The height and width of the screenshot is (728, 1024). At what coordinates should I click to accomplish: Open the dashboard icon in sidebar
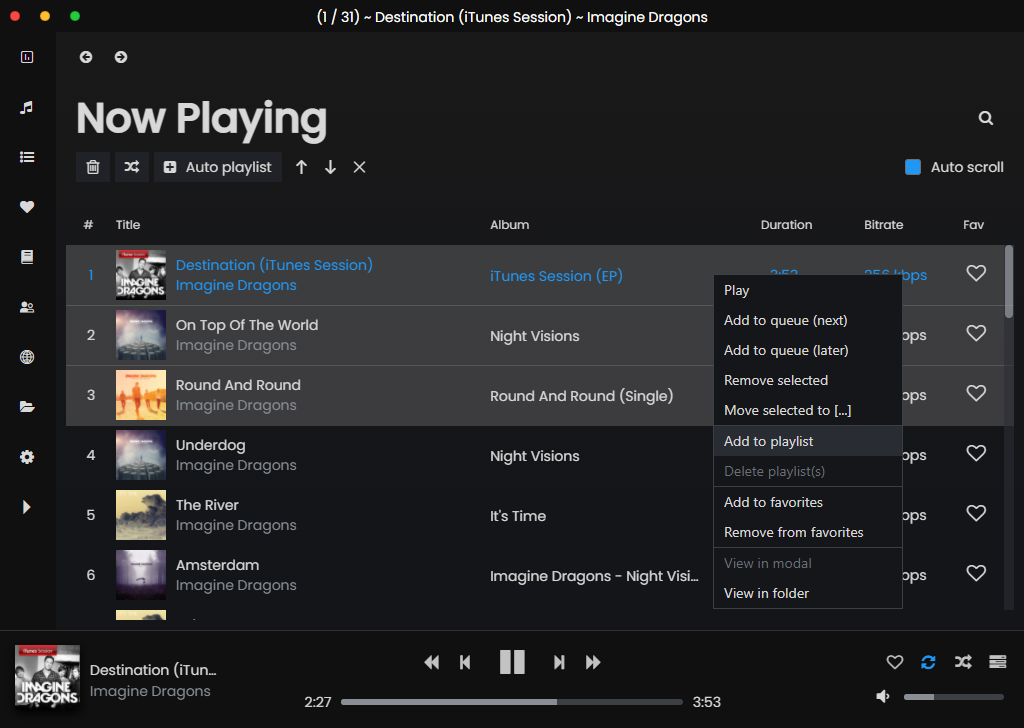coord(27,57)
